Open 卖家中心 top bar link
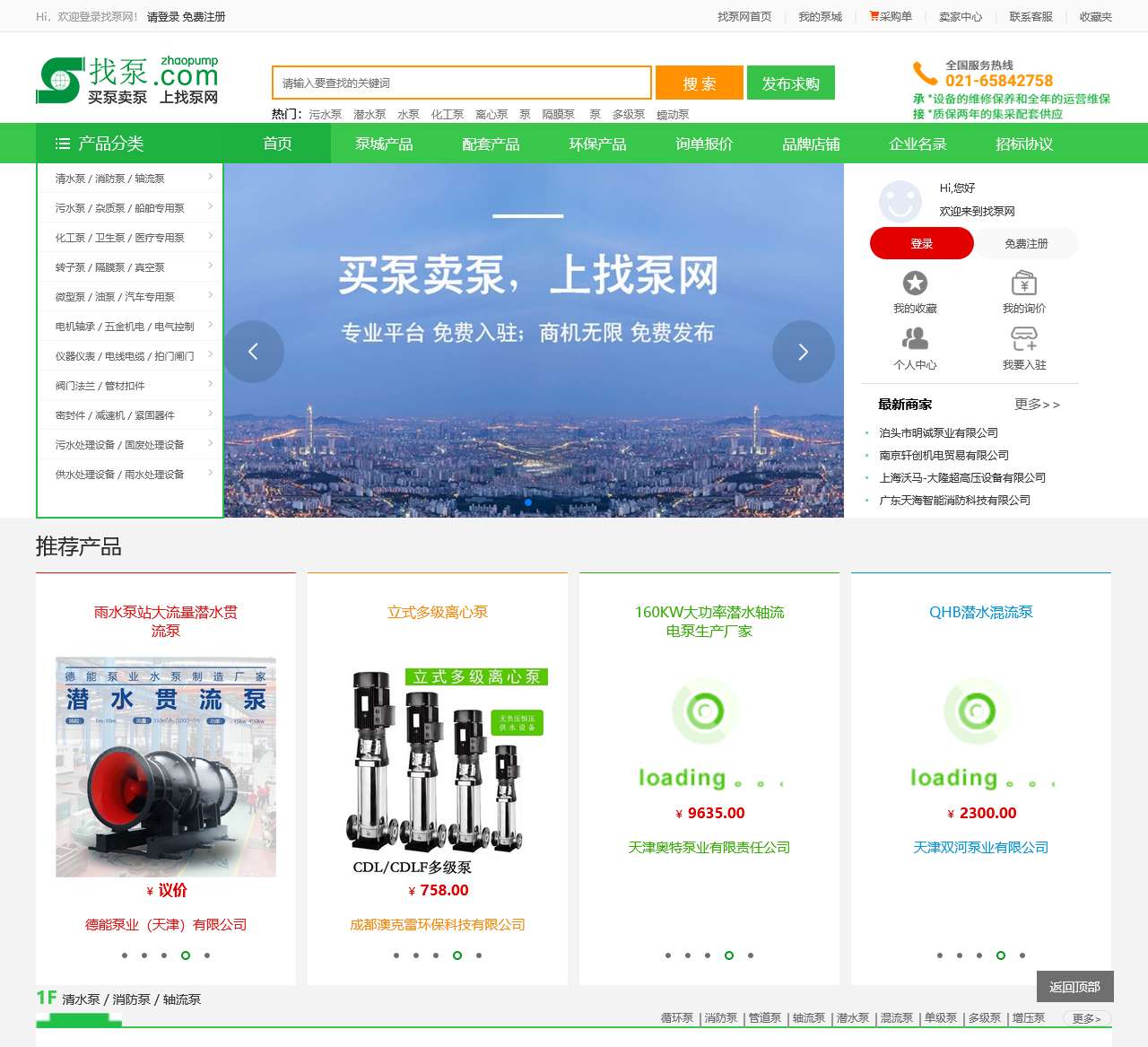Screen dimensions: 1148x1047 [x=961, y=16]
